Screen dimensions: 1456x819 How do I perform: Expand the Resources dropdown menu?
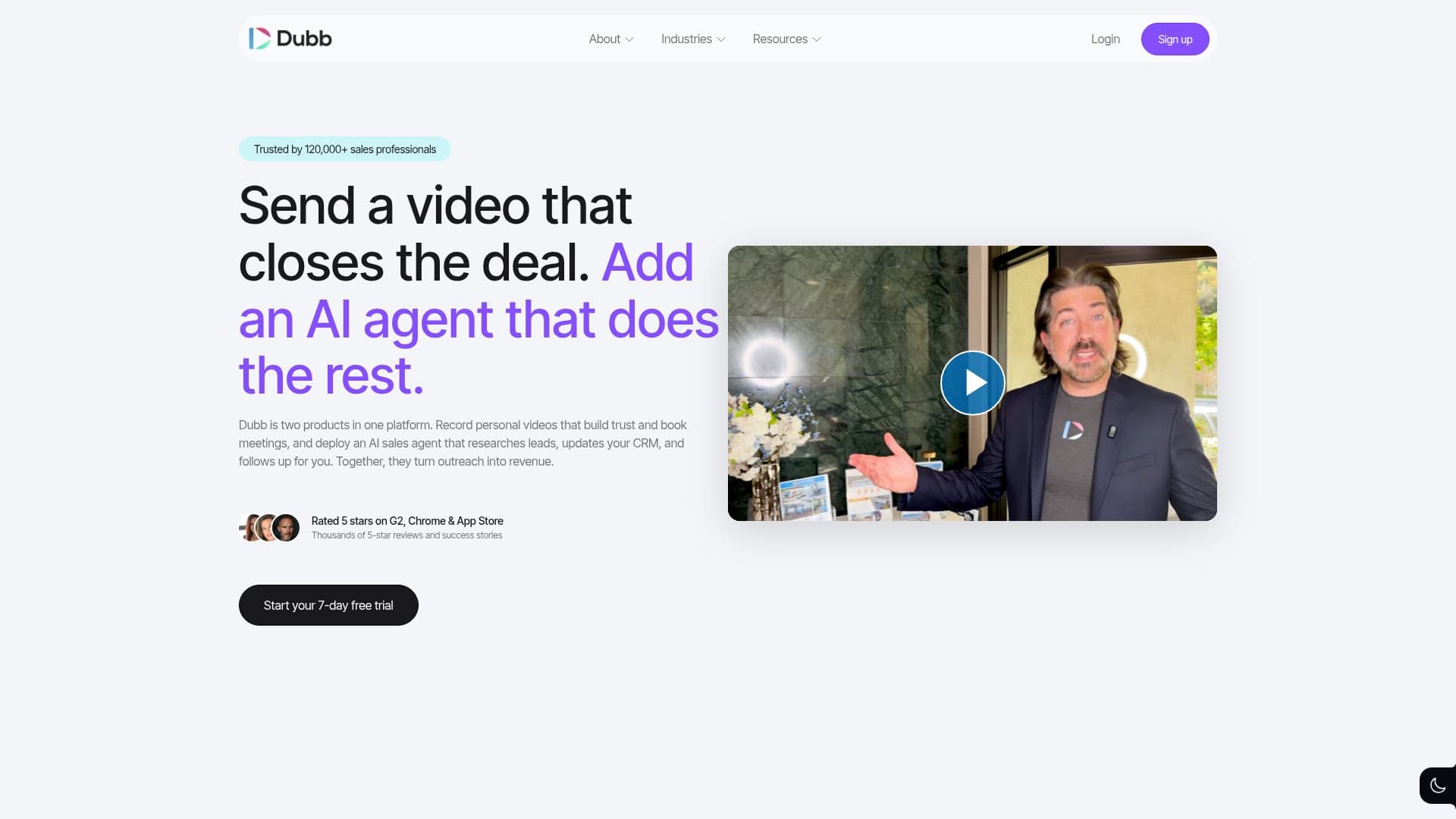(786, 39)
